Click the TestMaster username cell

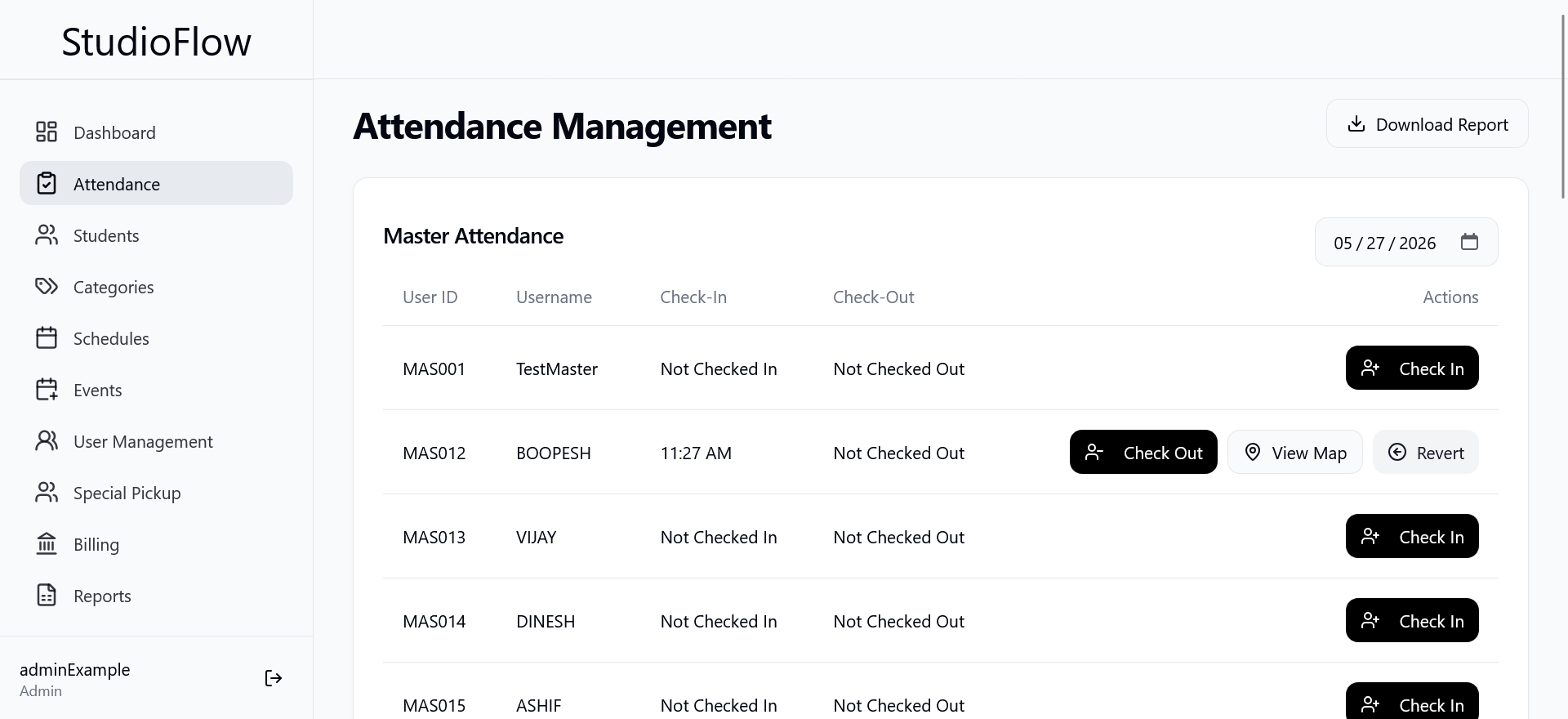tap(557, 368)
